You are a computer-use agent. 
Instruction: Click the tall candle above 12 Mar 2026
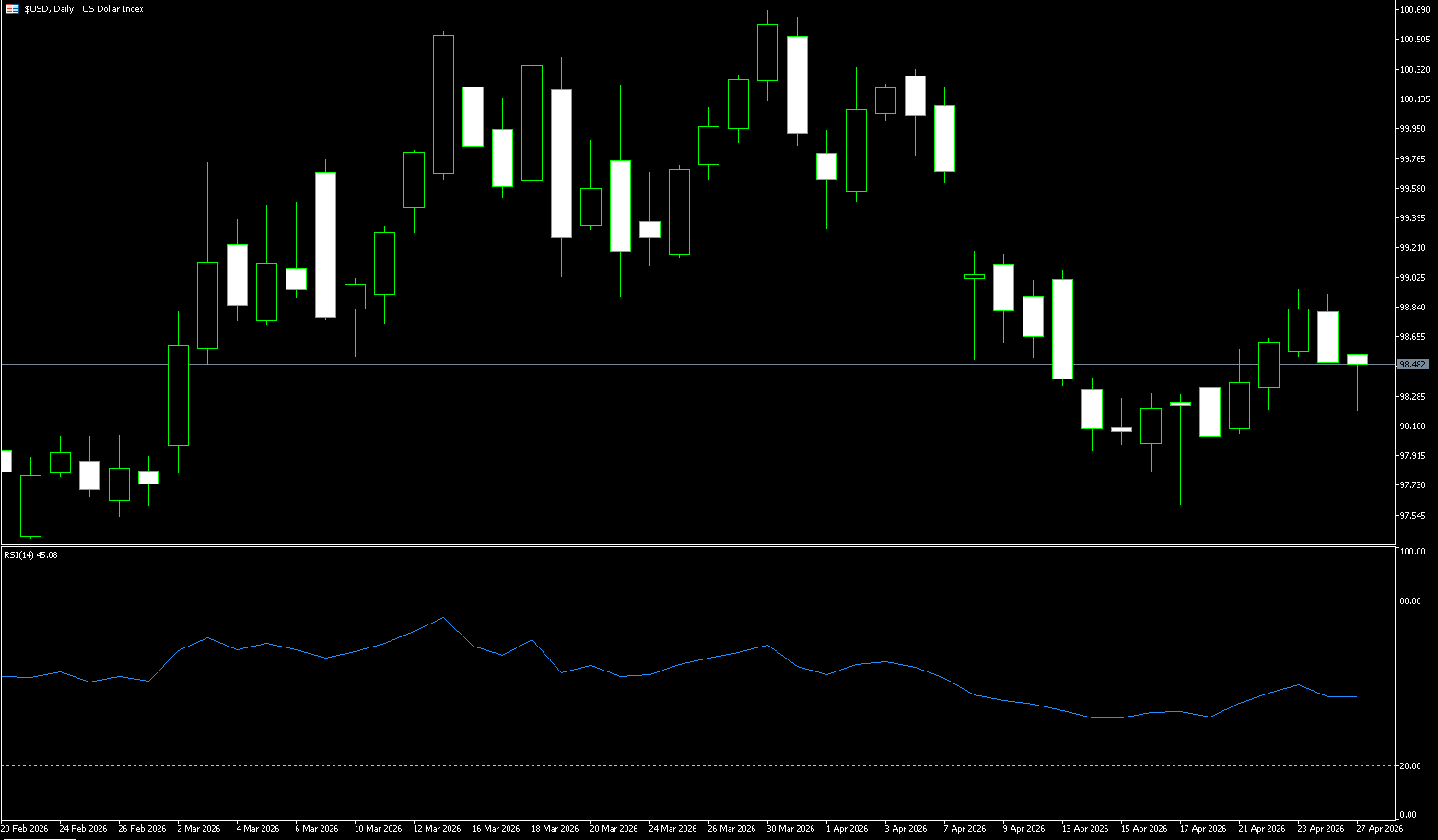[x=443, y=104]
